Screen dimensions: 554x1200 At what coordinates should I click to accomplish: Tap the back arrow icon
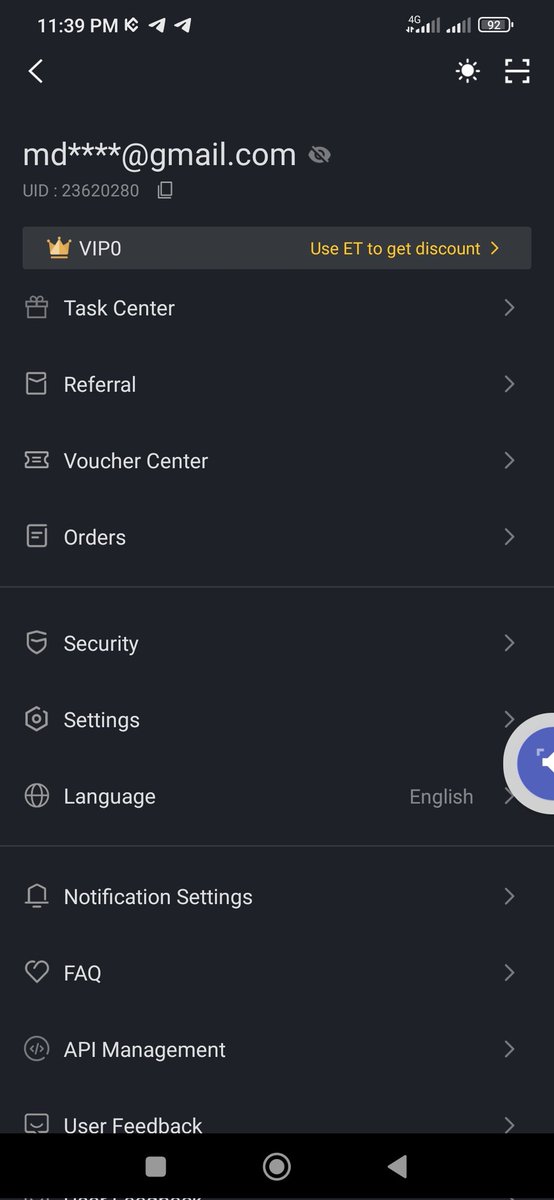(x=36, y=71)
